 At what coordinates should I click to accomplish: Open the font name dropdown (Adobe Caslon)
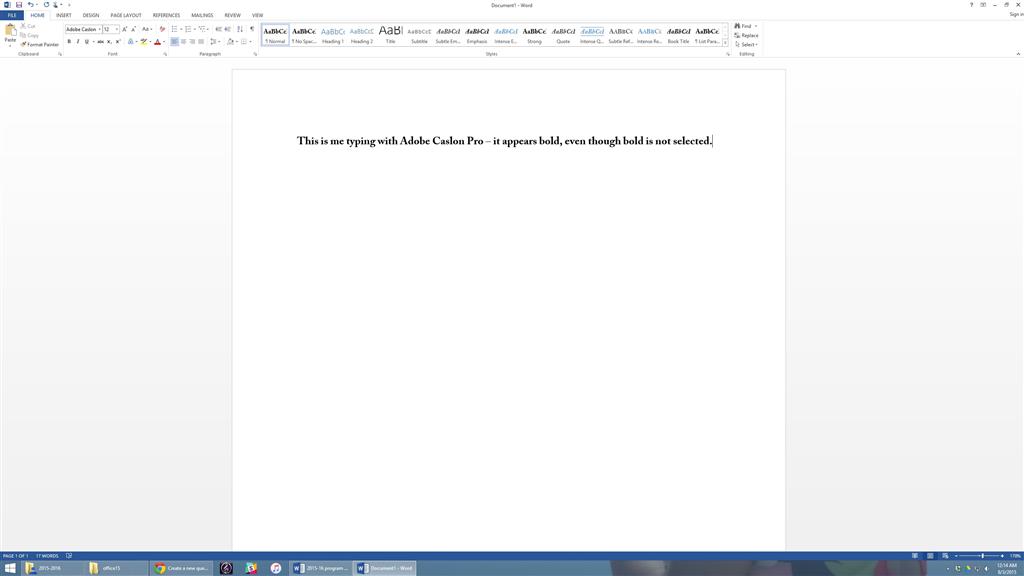coord(99,29)
